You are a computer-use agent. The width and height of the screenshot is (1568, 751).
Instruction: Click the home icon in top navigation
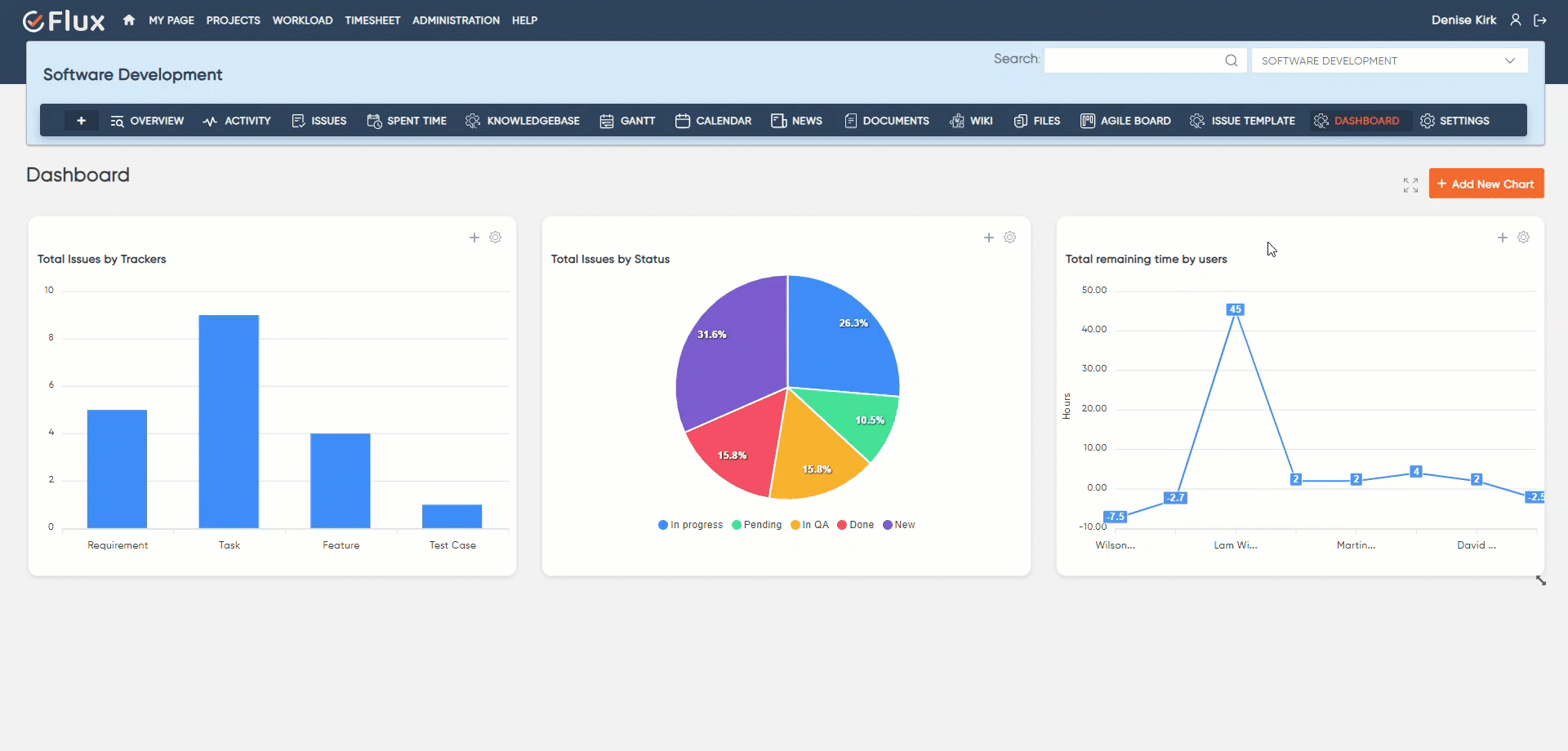click(x=129, y=20)
